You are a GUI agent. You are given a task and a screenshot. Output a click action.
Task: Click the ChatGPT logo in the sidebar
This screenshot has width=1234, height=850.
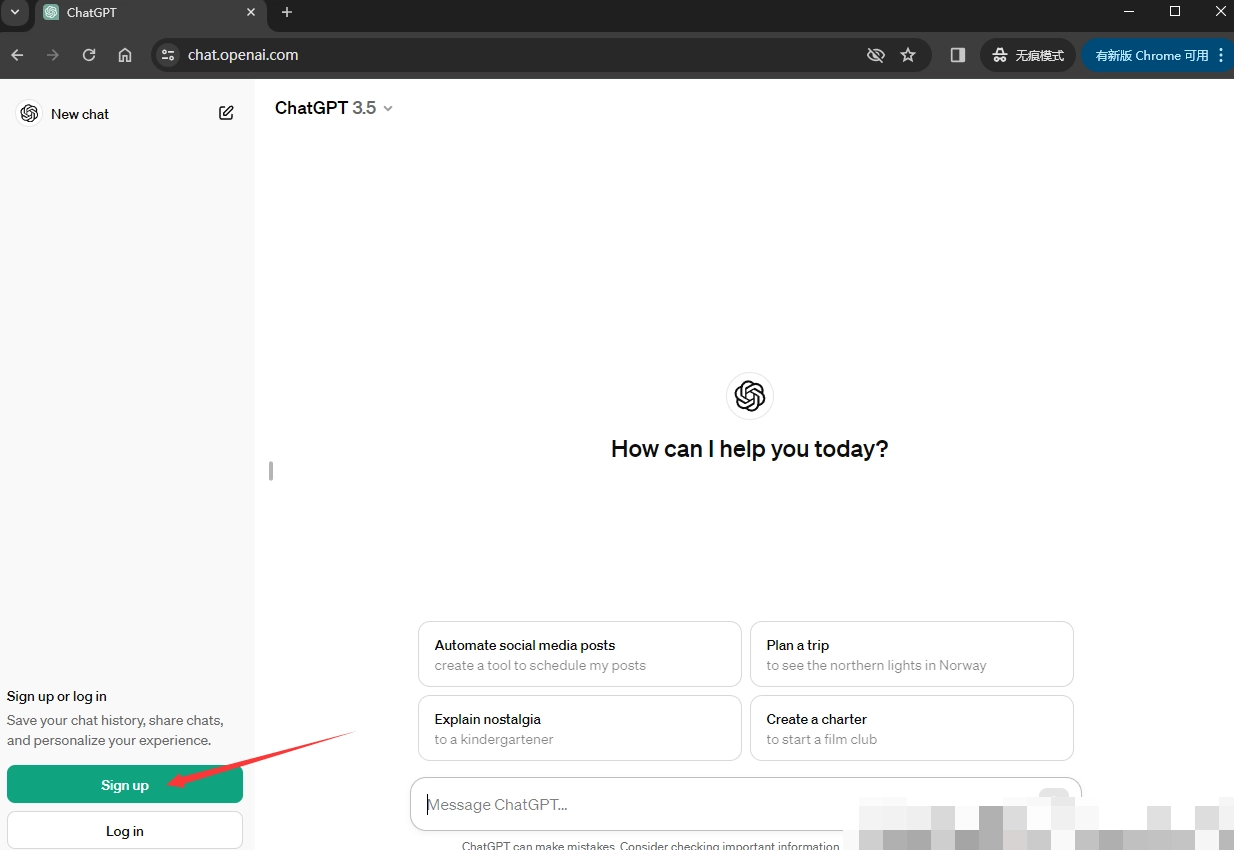pyautogui.click(x=29, y=113)
